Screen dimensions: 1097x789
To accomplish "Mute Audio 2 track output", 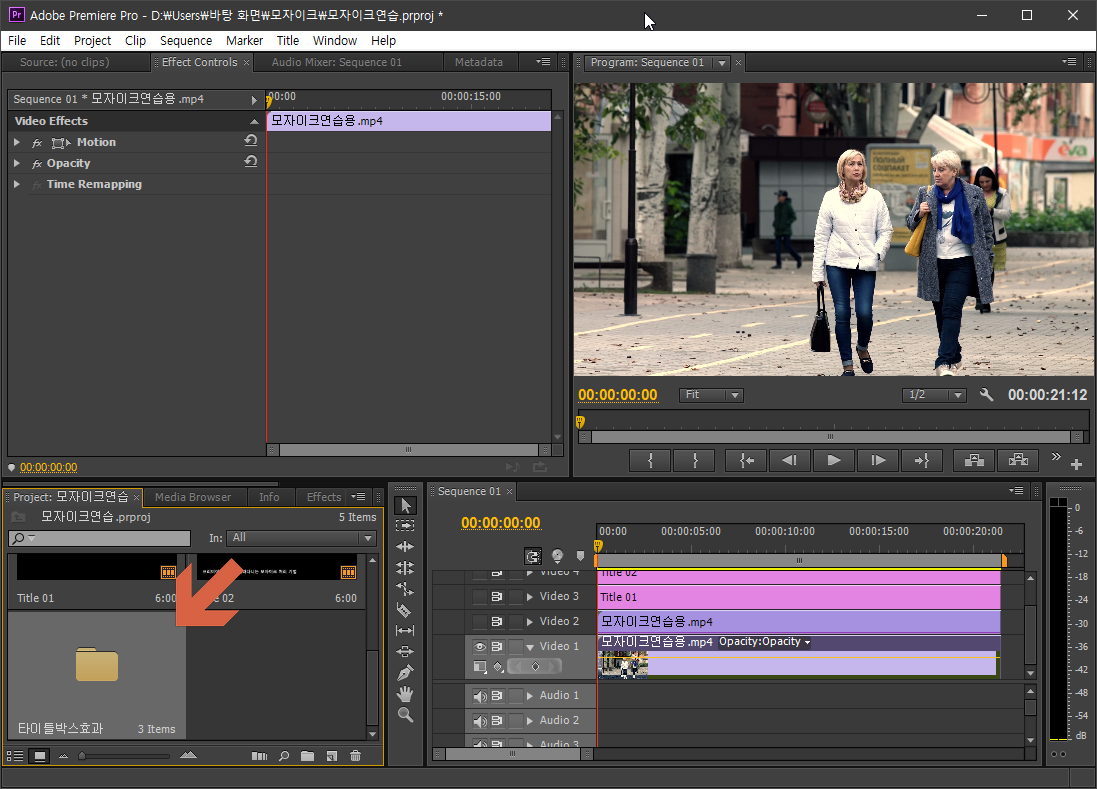I will (480, 721).
